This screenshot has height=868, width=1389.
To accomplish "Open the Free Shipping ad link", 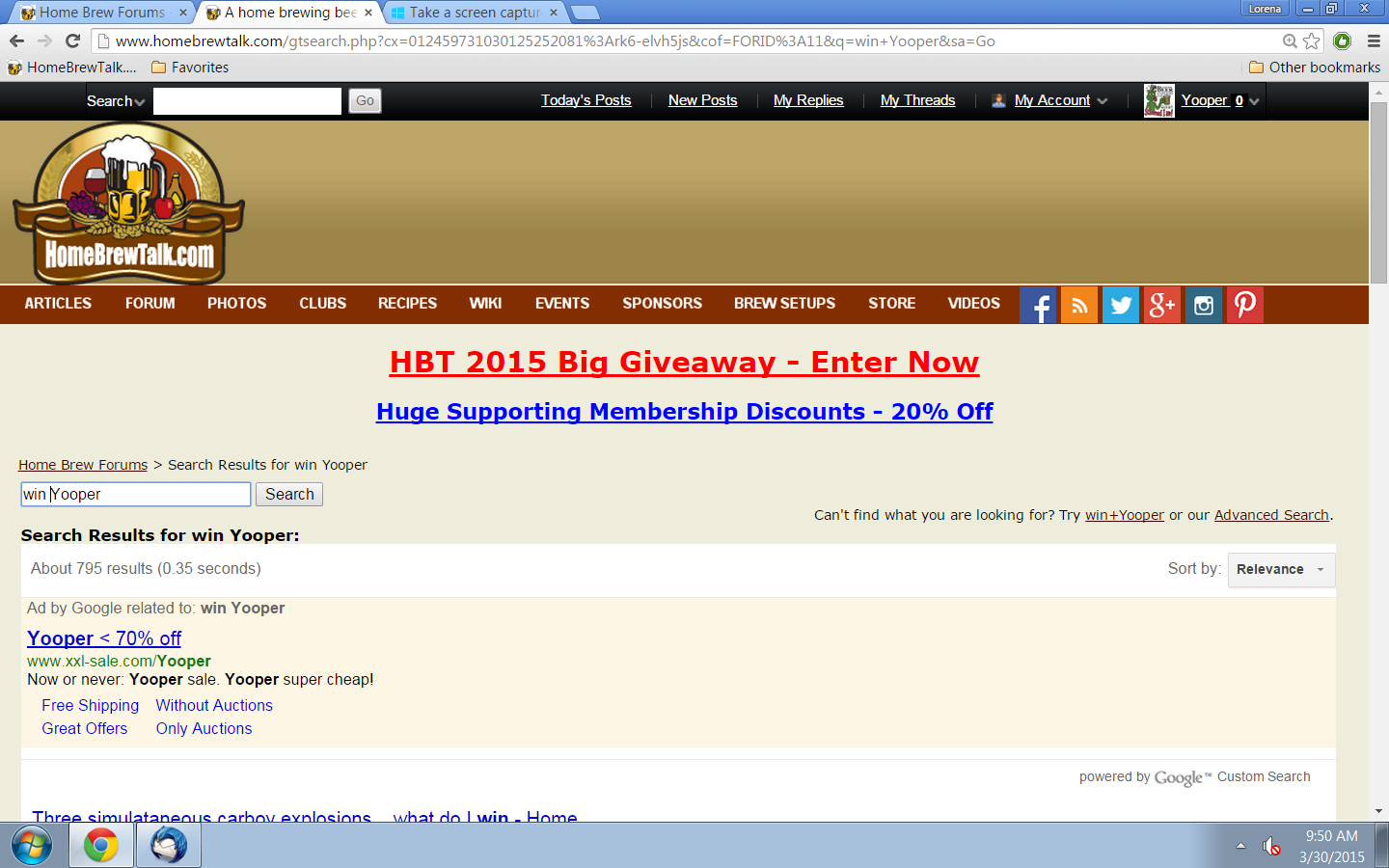I will click(90, 705).
